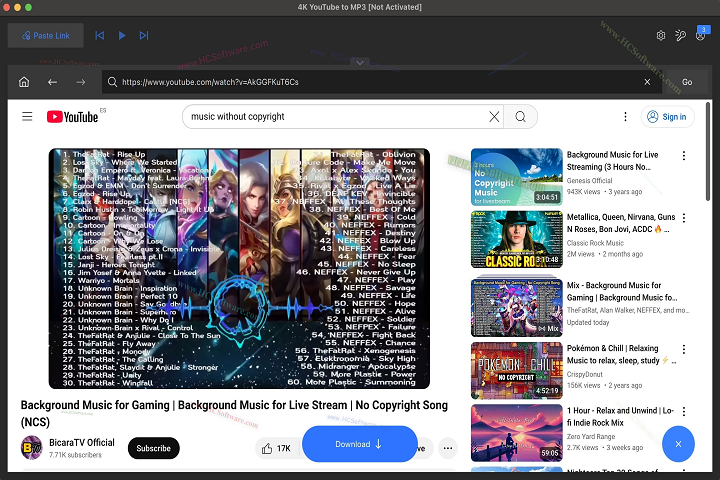Subscribe to BicaraTV Official
Screen dimensions: 720x480
point(153,448)
